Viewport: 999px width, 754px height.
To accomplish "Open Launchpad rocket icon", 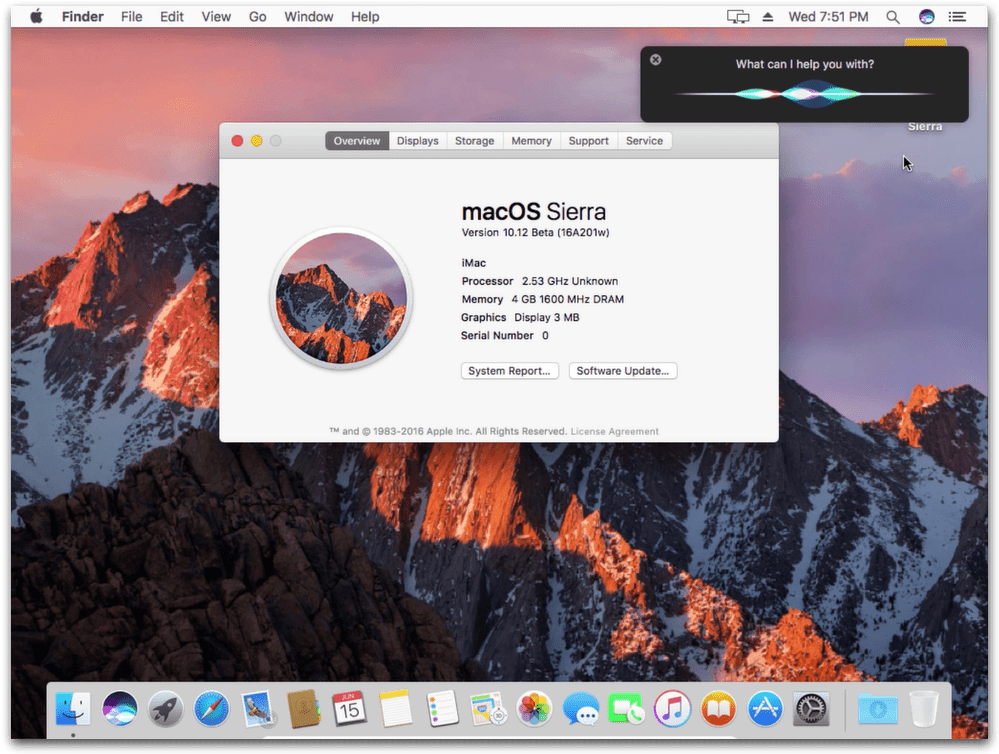I will (x=166, y=709).
